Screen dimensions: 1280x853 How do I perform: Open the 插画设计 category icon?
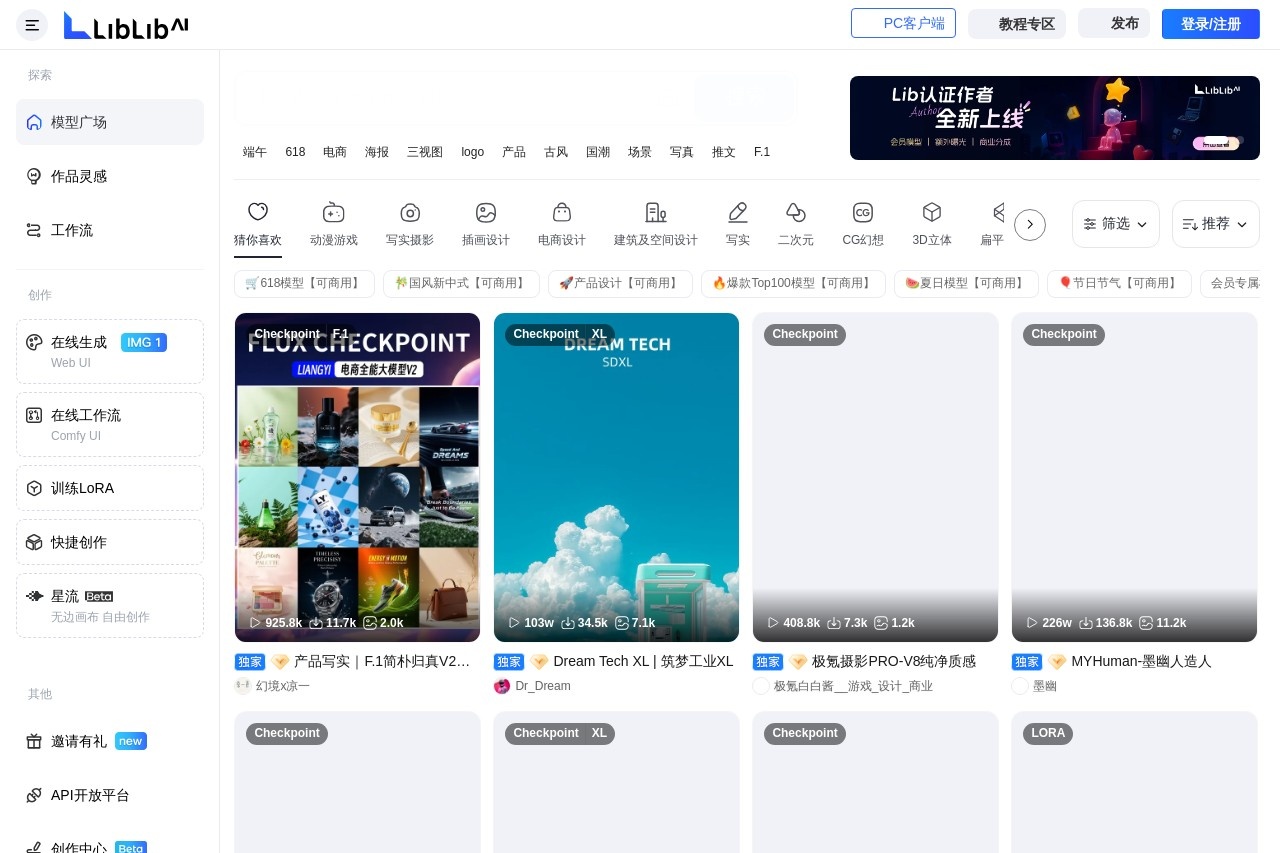[x=486, y=212]
